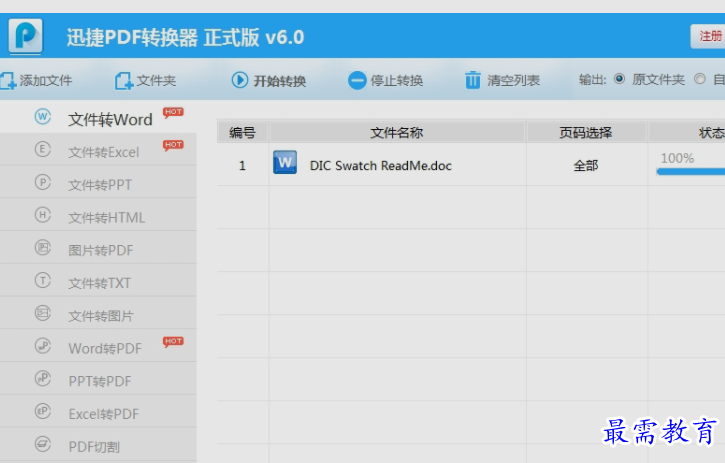Click the 添加文件 button label
Screen dimensions: 725x463
click(x=46, y=80)
